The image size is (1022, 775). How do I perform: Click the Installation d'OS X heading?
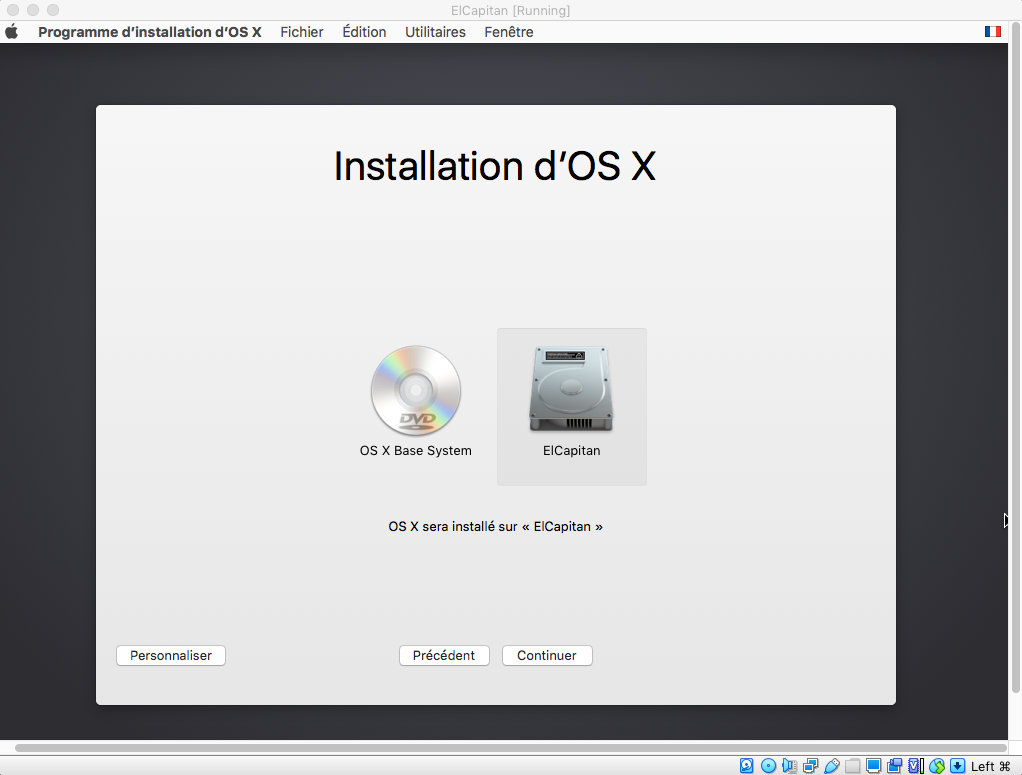pos(495,167)
